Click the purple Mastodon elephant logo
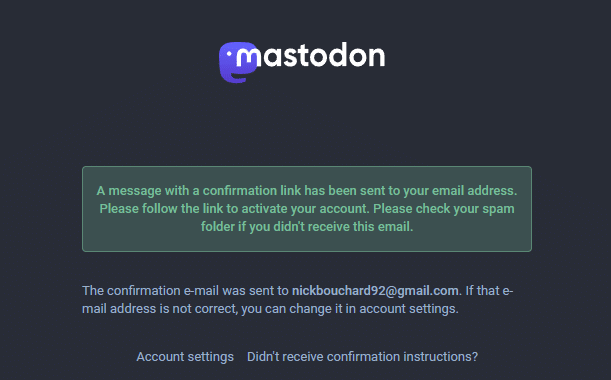611x380 pixels. pyautogui.click(x=237, y=62)
